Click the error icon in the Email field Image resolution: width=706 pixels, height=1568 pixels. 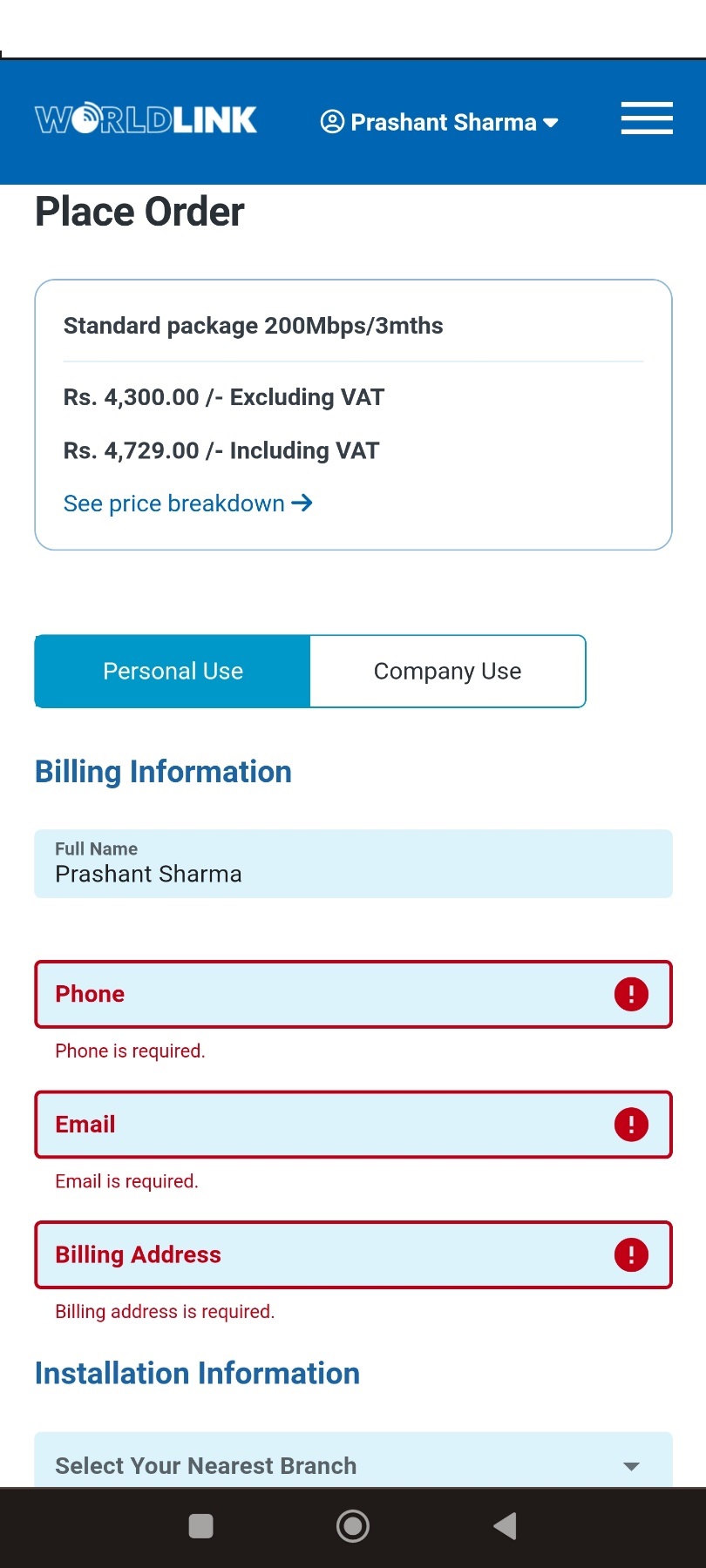coord(630,1124)
